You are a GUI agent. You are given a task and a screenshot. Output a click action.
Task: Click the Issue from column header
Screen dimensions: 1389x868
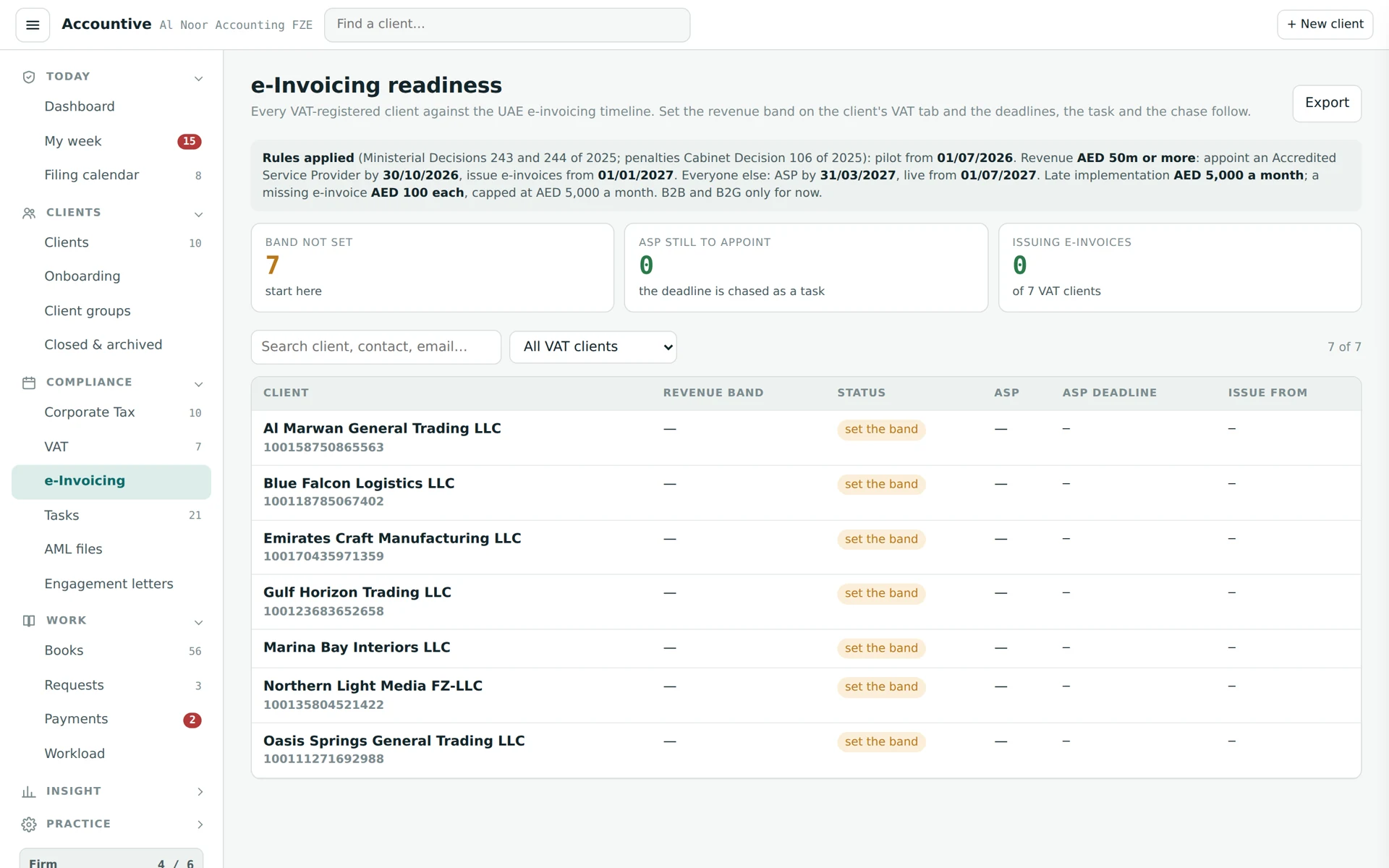pyautogui.click(x=1267, y=393)
